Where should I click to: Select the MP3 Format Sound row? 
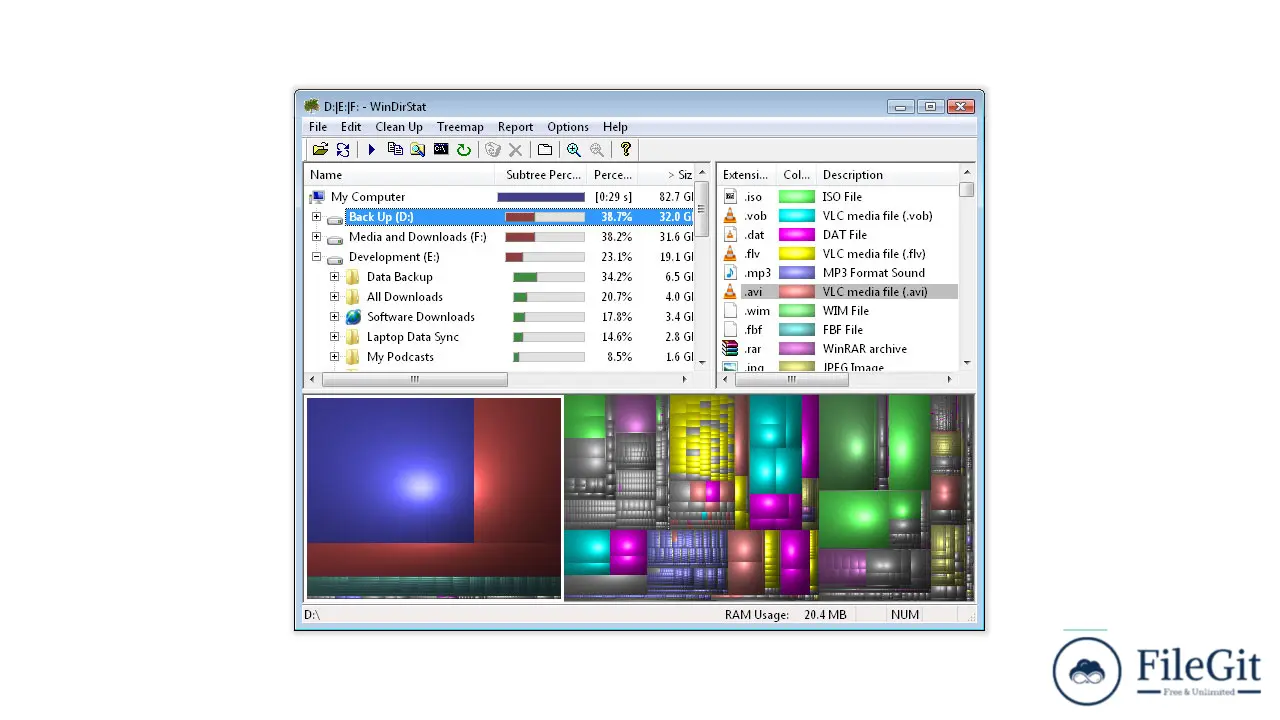click(x=838, y=273)
